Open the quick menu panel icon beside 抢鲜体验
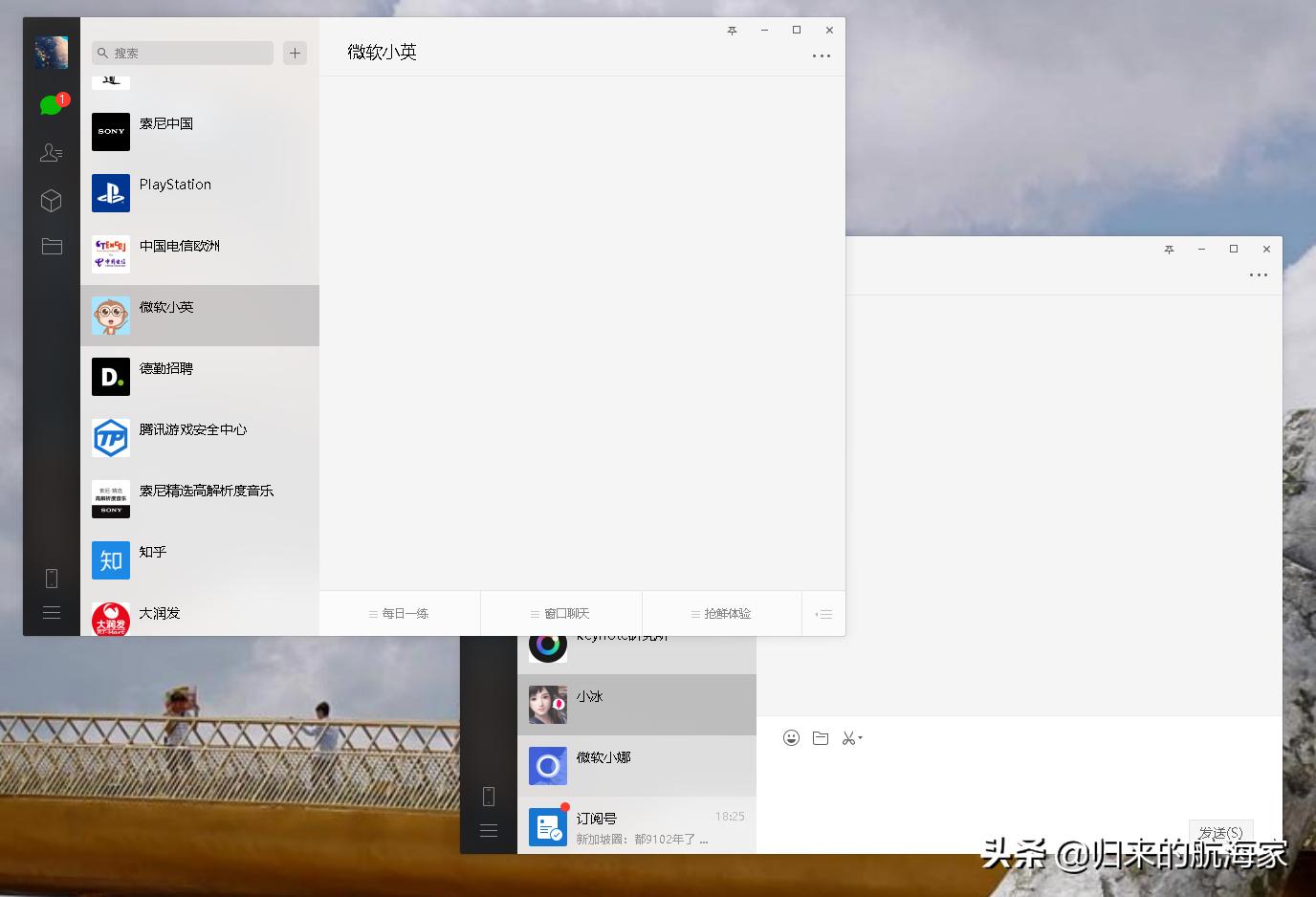 coord(822,613)
